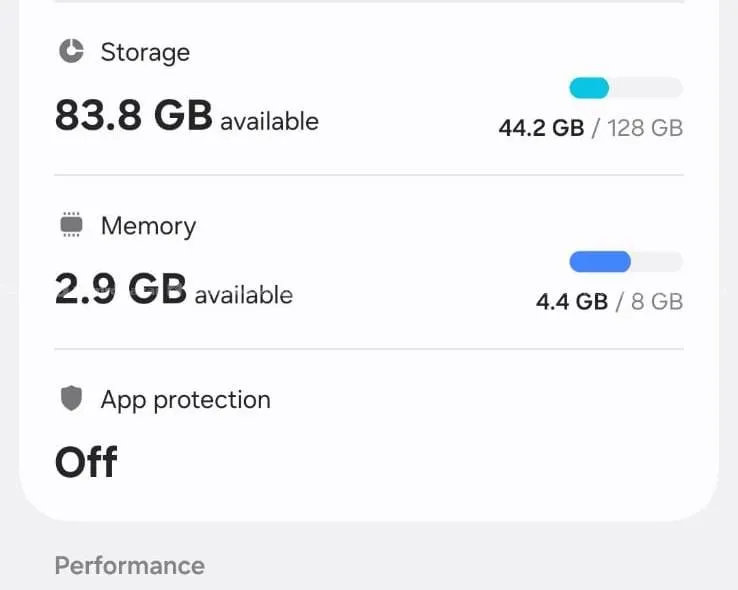Tap the word available under Memory
This screenshot has height=590, width=738.
[x=243, y=296]
